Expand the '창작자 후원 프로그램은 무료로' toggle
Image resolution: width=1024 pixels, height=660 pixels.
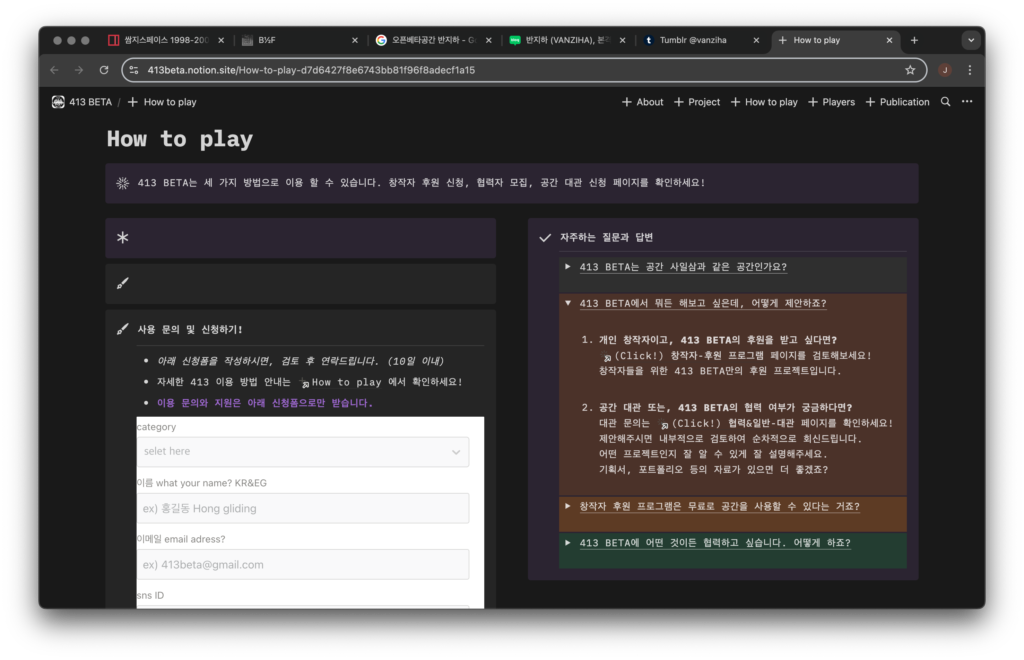(568, 507)
